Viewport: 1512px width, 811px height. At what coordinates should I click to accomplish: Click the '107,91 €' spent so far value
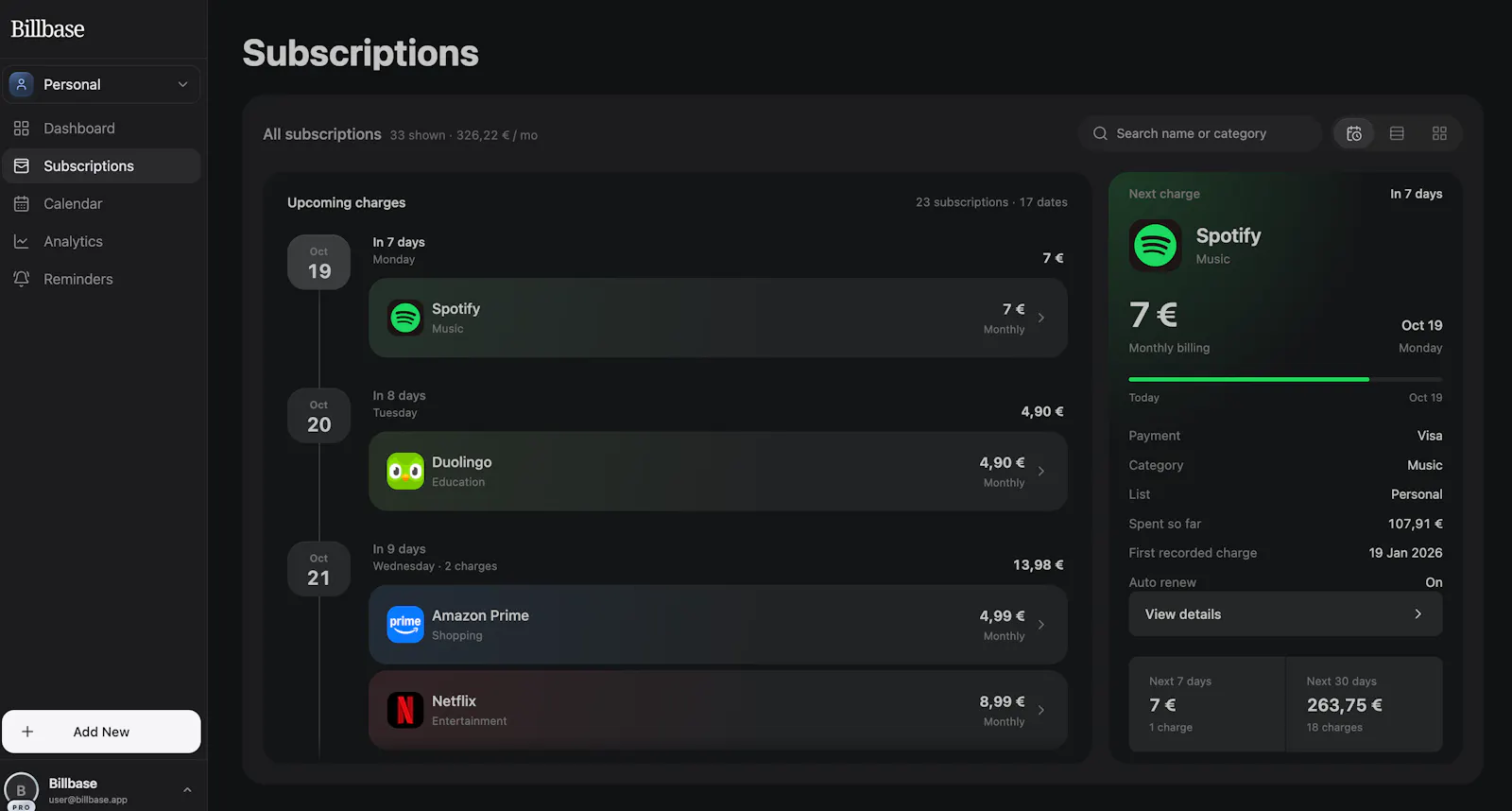(1415, 524)
